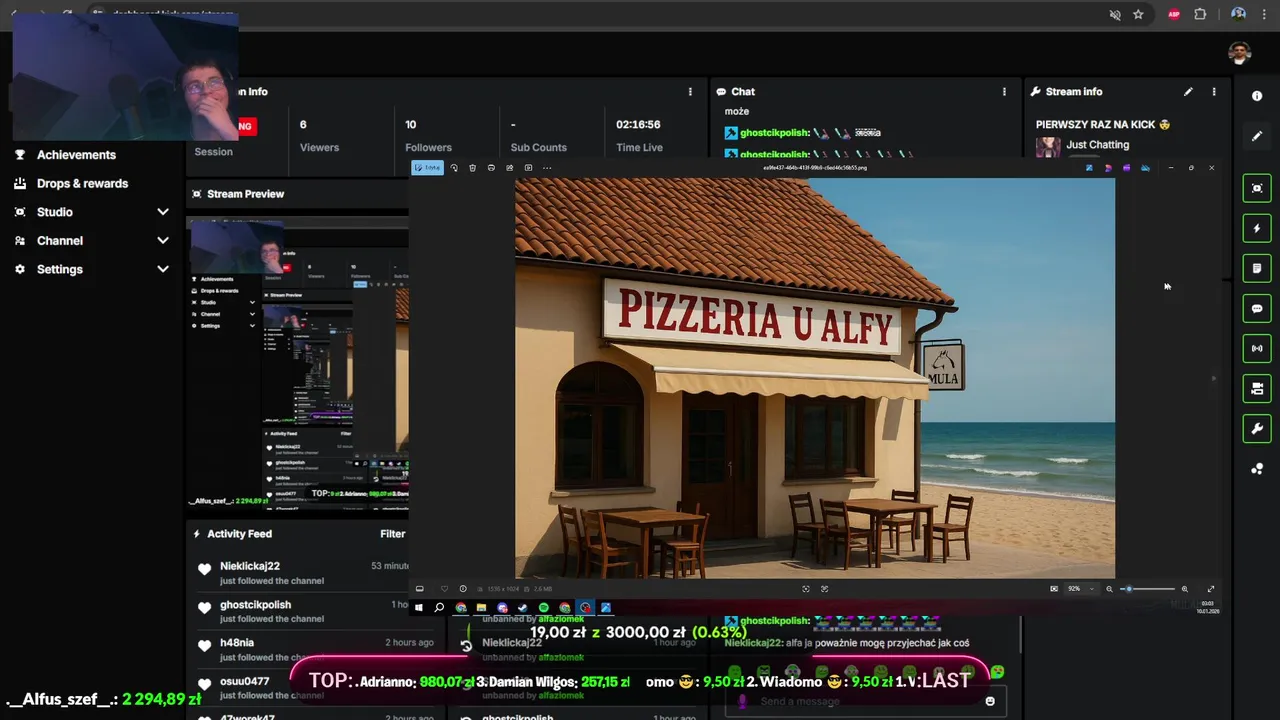Screen dimensions: 1280x720
Task: Open Kick account avatar menu
Action: pos(1240,53)
